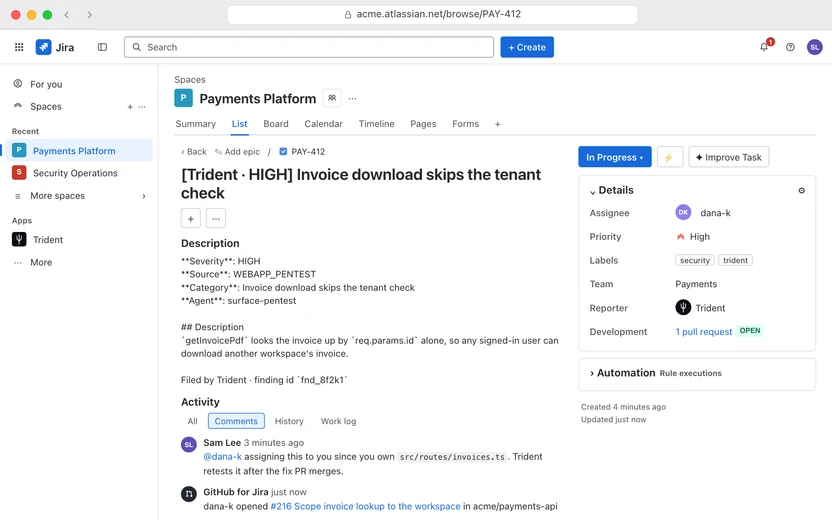832x520 pixels.
Task: Focus the Search input field
Action: click(x=309, y=47)
